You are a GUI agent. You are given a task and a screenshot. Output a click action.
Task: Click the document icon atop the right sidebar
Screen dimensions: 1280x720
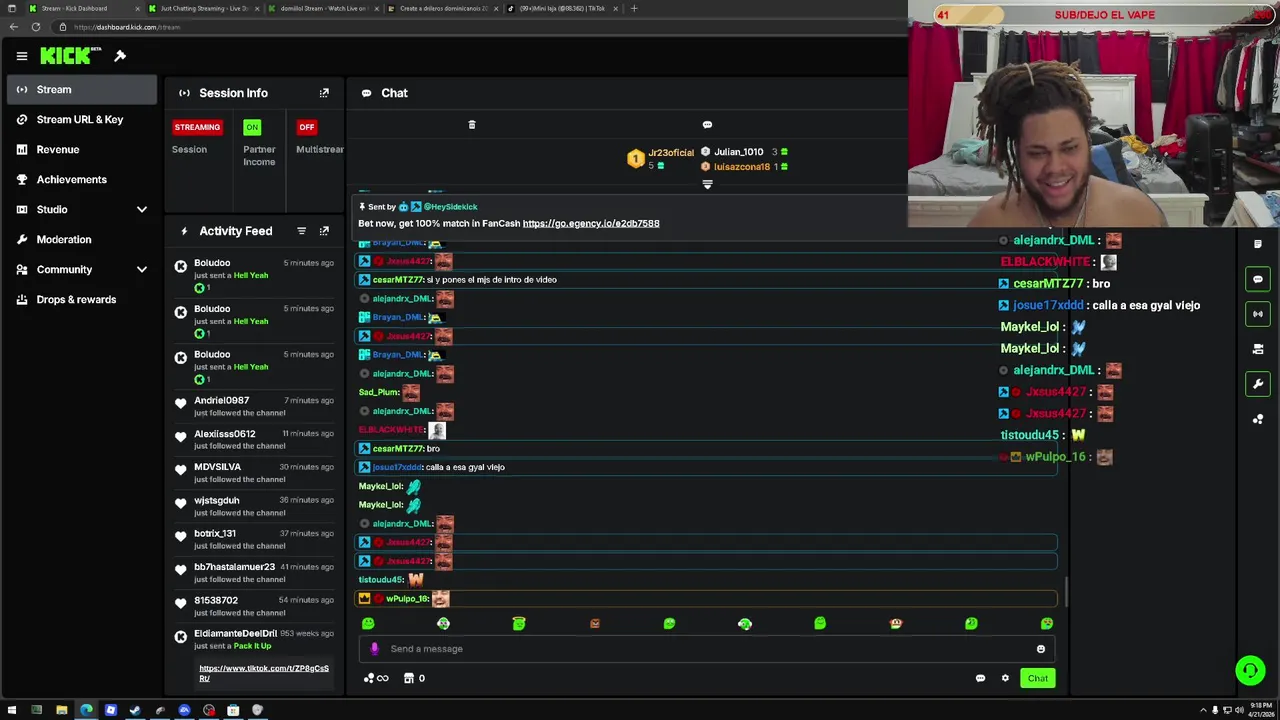pyautogui.click(x=1258, y=244)
